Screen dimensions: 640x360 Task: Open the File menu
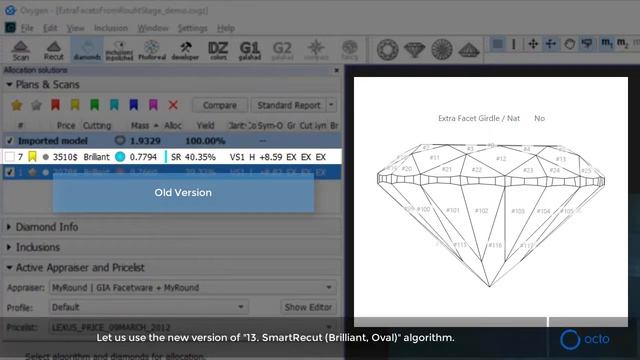click(x=27, y=28)
